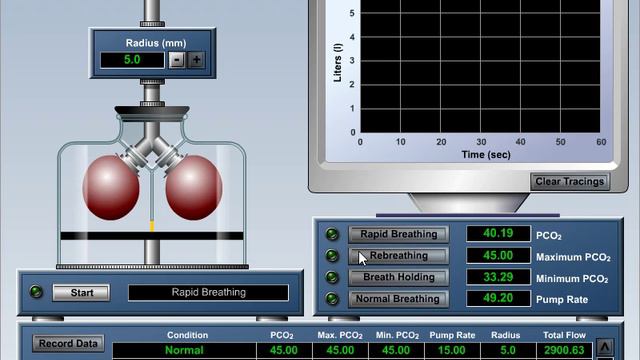Click the Time (sec) axis label
The height and width of the screenshot is (360, 640).
[x=486, y=155]
